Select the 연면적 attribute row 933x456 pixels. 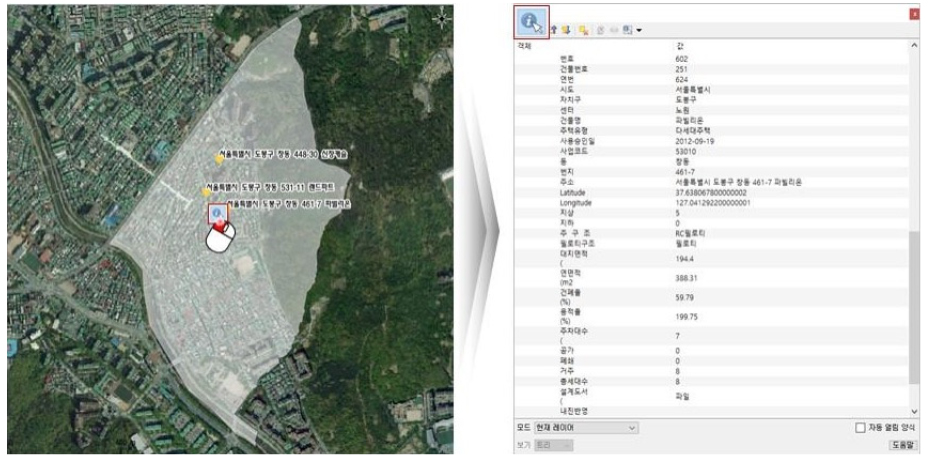pos(711,277)
